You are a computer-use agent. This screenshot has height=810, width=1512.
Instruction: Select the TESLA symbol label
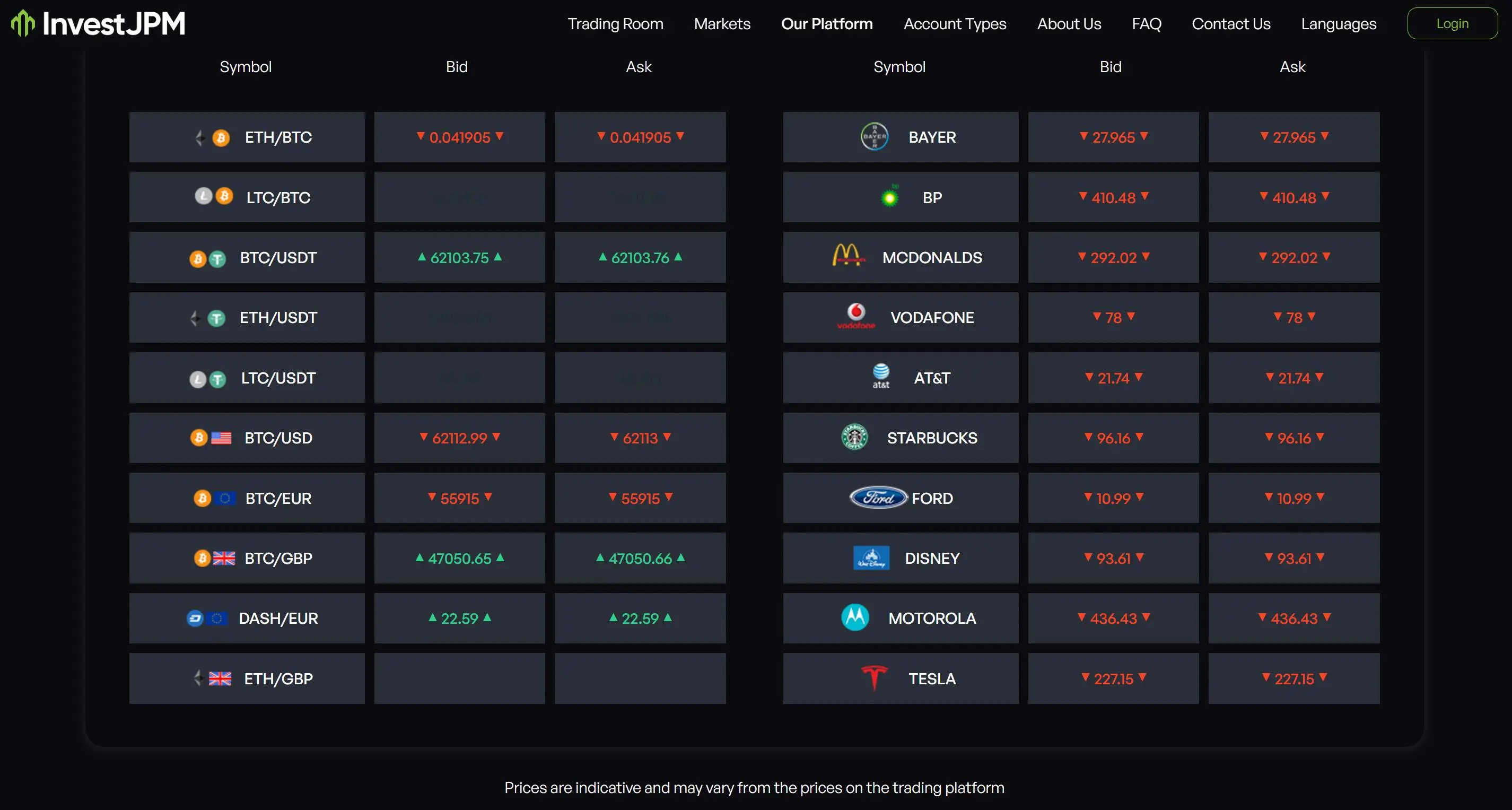[x=931, y=678]
